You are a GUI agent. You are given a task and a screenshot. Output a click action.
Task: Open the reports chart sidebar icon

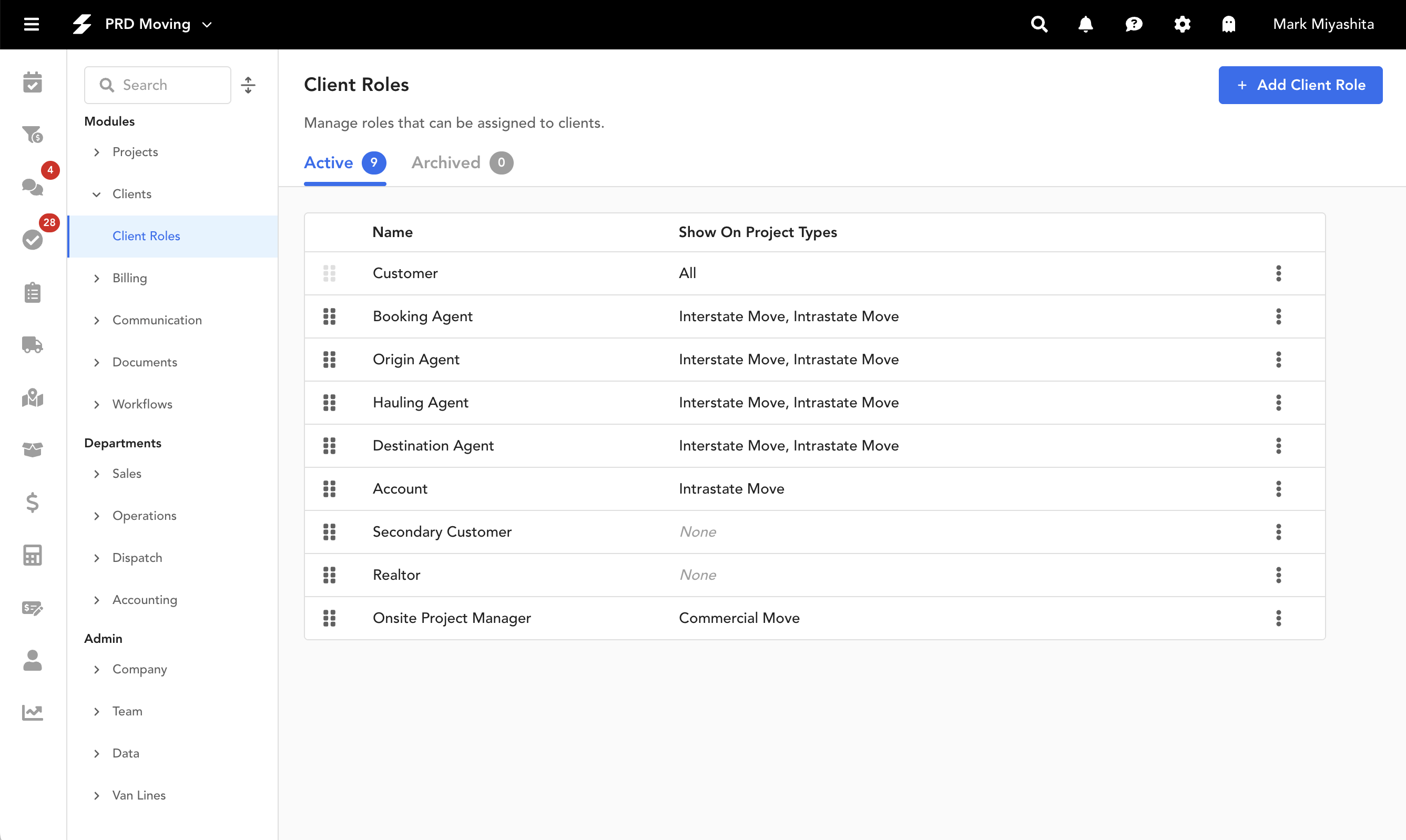tap(32, 713)
